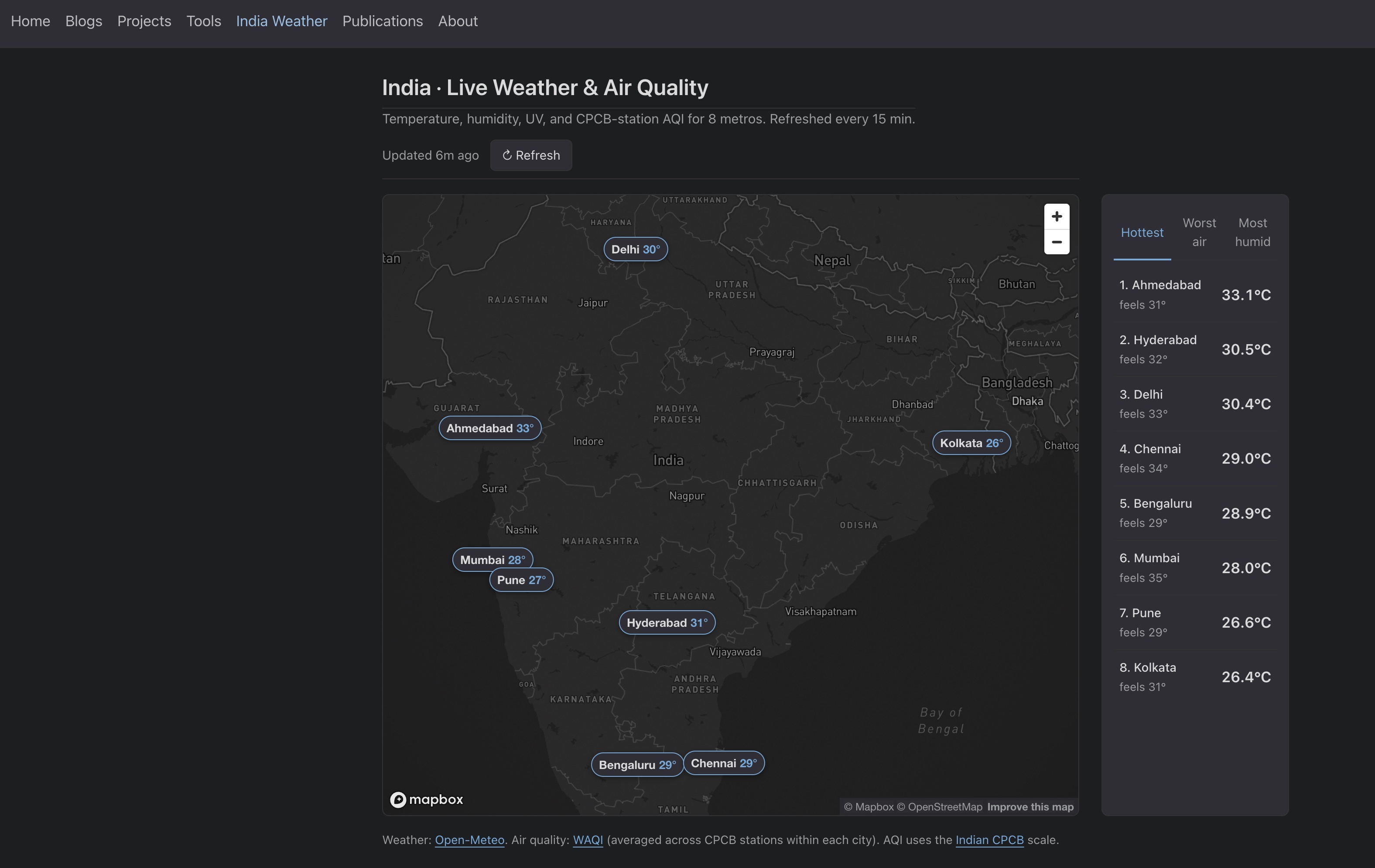The width and height of the screenshot is (1375, 868).
Task: Select the Ahmedabad 33° map marker
Action: pos(489,428)
